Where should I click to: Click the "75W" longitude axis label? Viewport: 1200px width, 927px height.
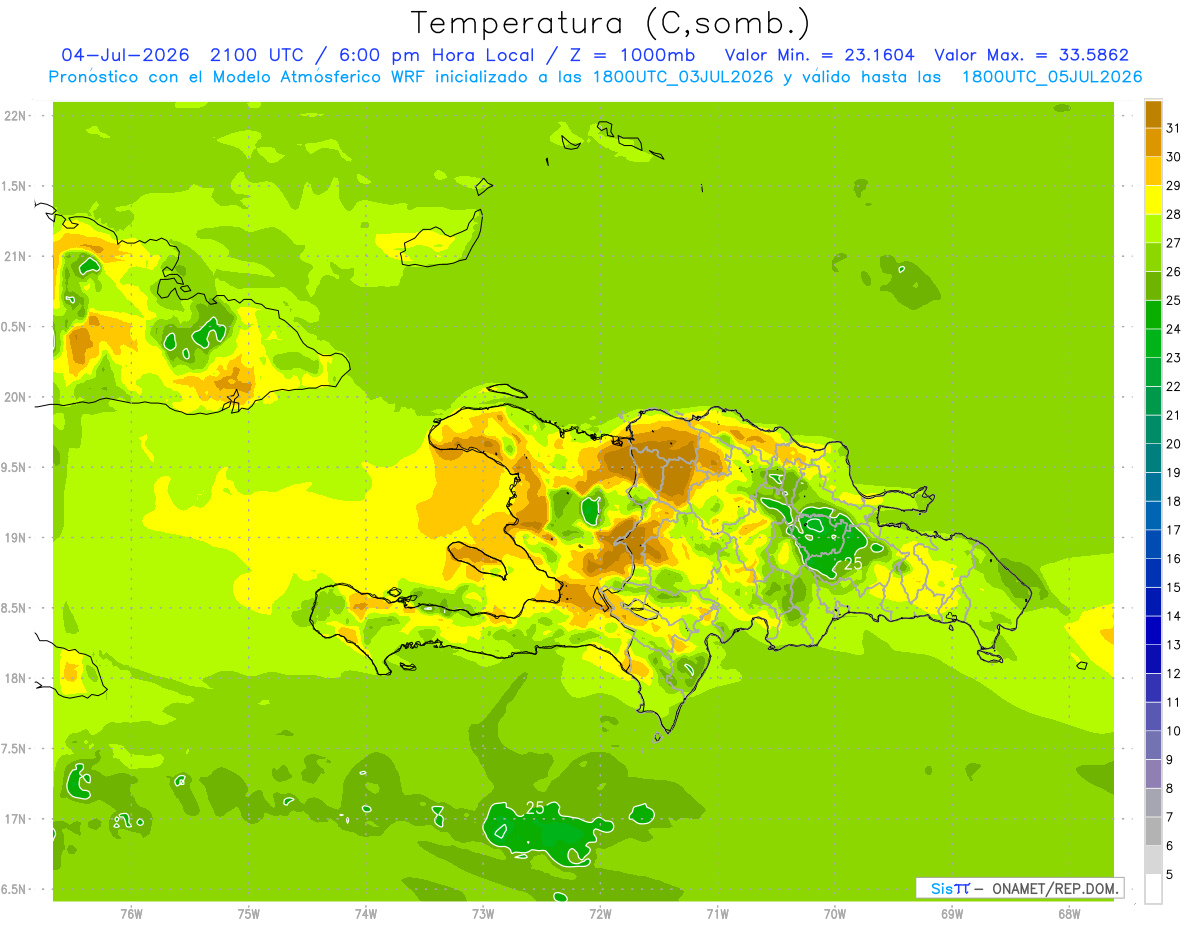pos(248,913)
